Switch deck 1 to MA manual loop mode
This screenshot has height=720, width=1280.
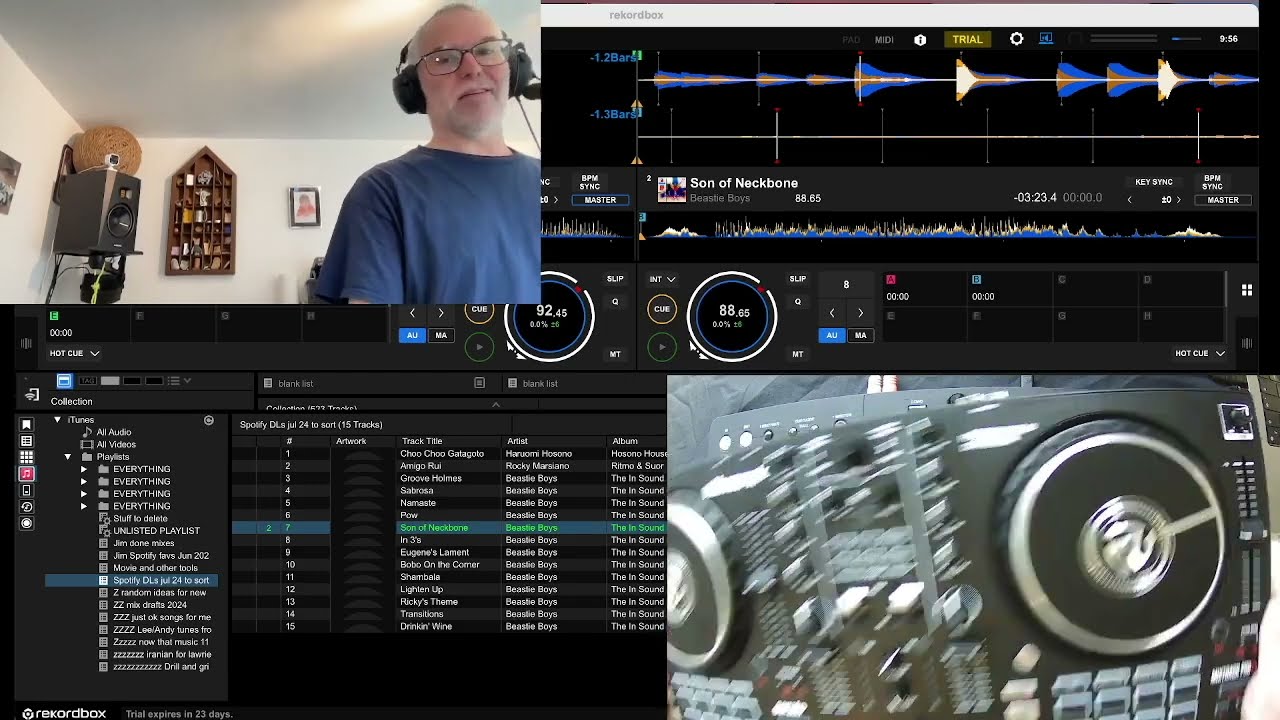point(441,335)
